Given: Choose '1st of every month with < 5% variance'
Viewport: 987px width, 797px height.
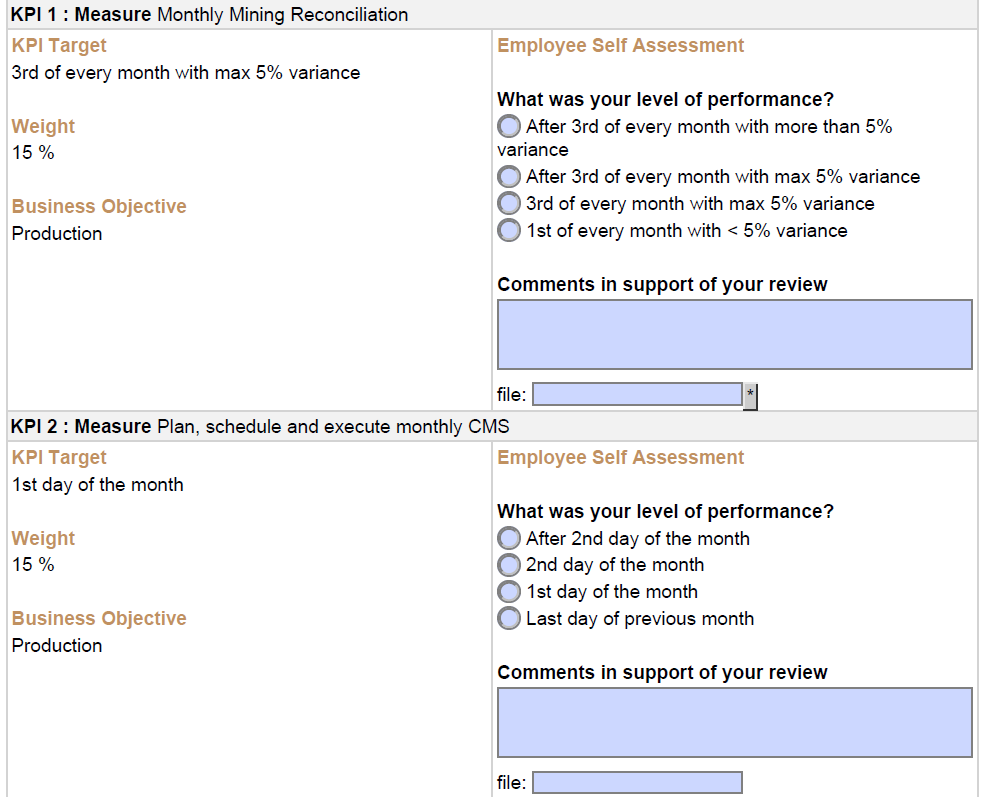Looking at the screenshot, I should tap(509, 230).
